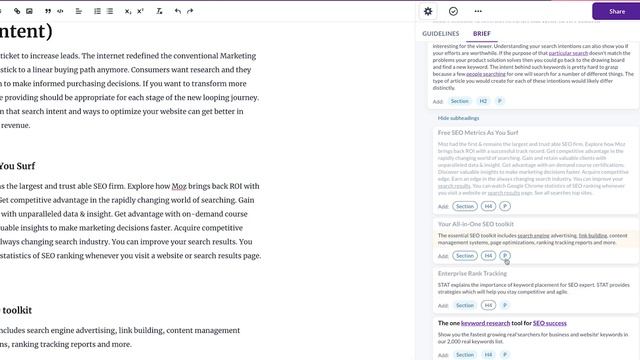
Task: Click 'Enterprise Rank Tracking' brief heading
Action: pyautogui.click(x=472, y=273)
